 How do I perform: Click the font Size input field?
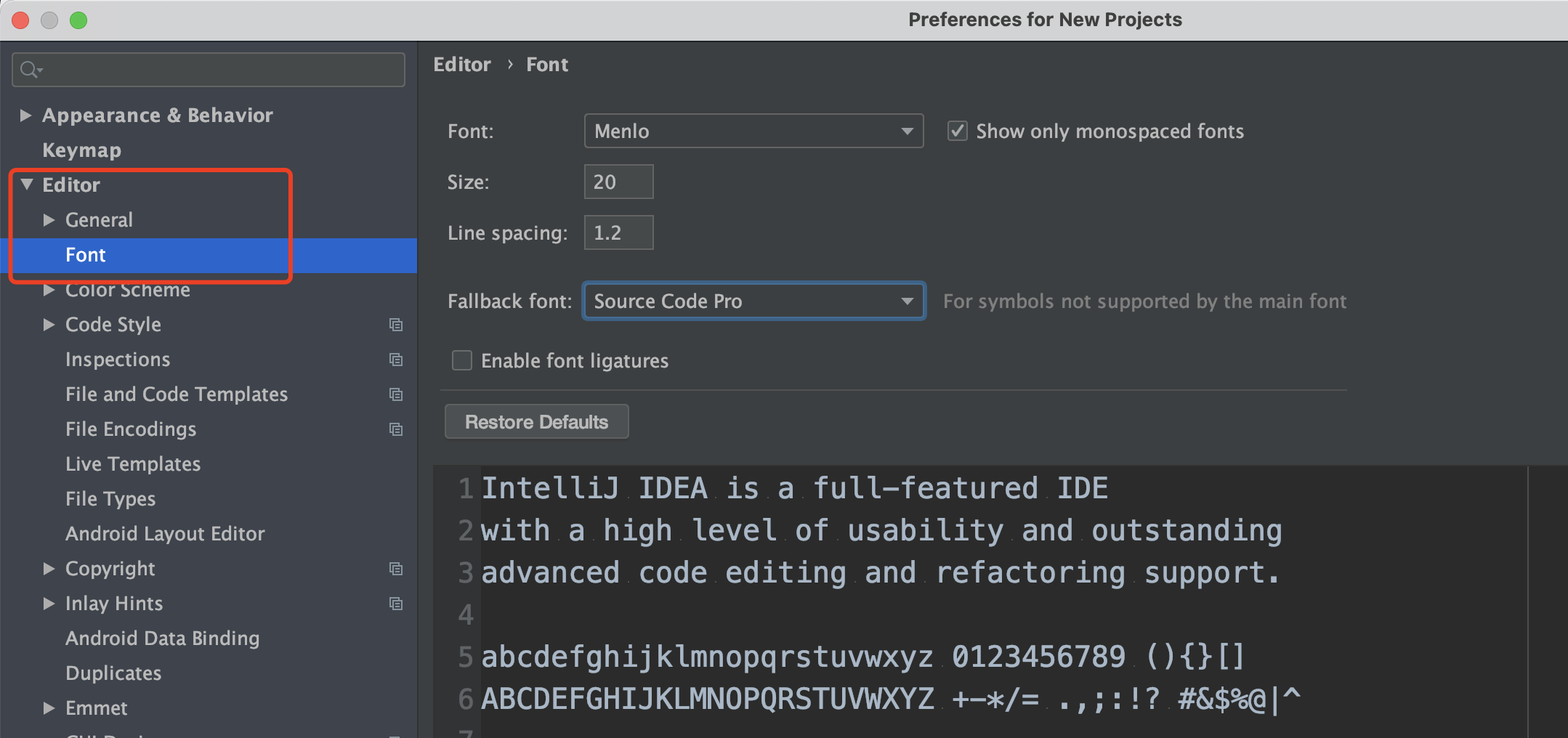(618, 182)
